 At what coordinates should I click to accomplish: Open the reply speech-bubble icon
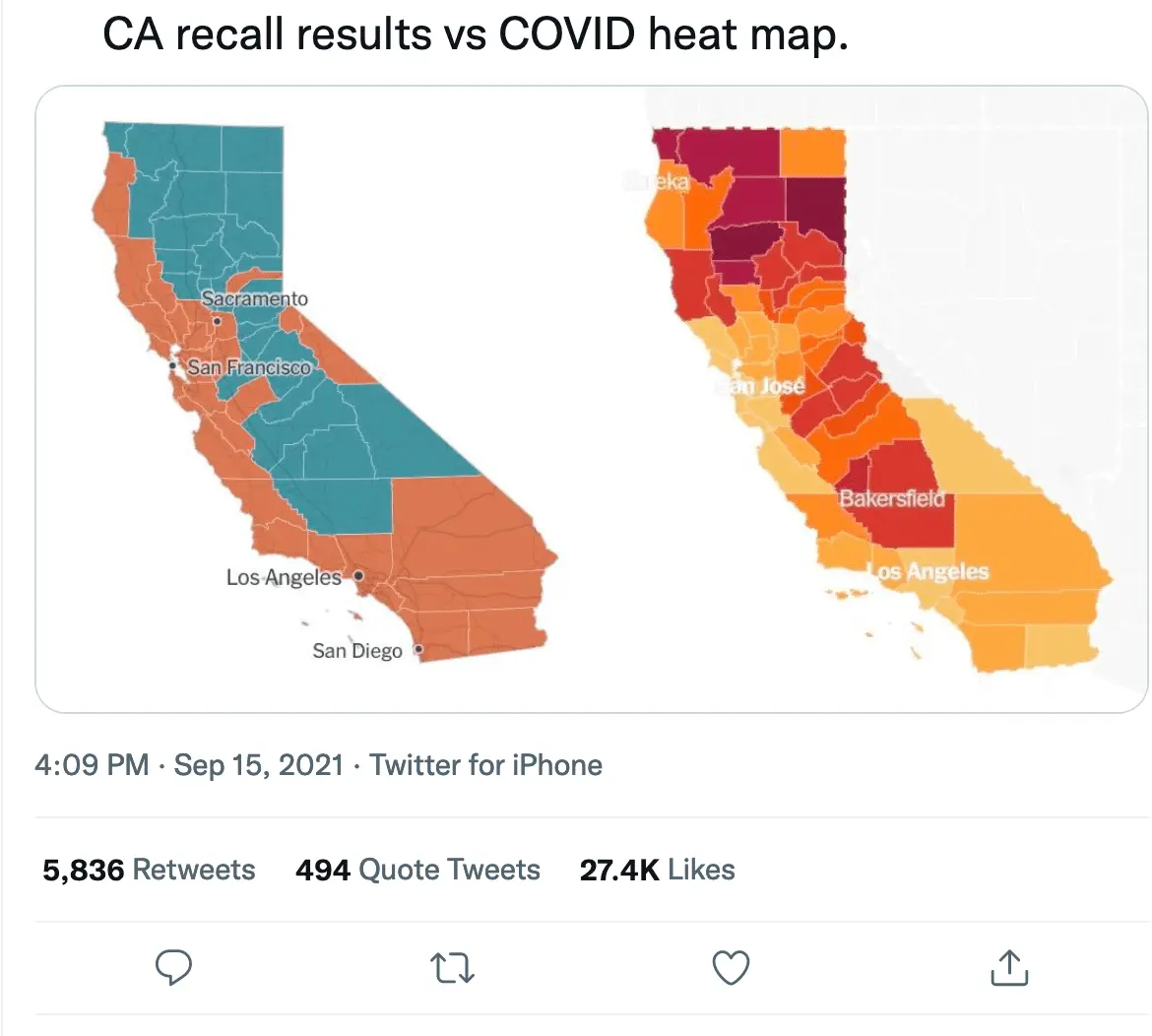[173, 968]
